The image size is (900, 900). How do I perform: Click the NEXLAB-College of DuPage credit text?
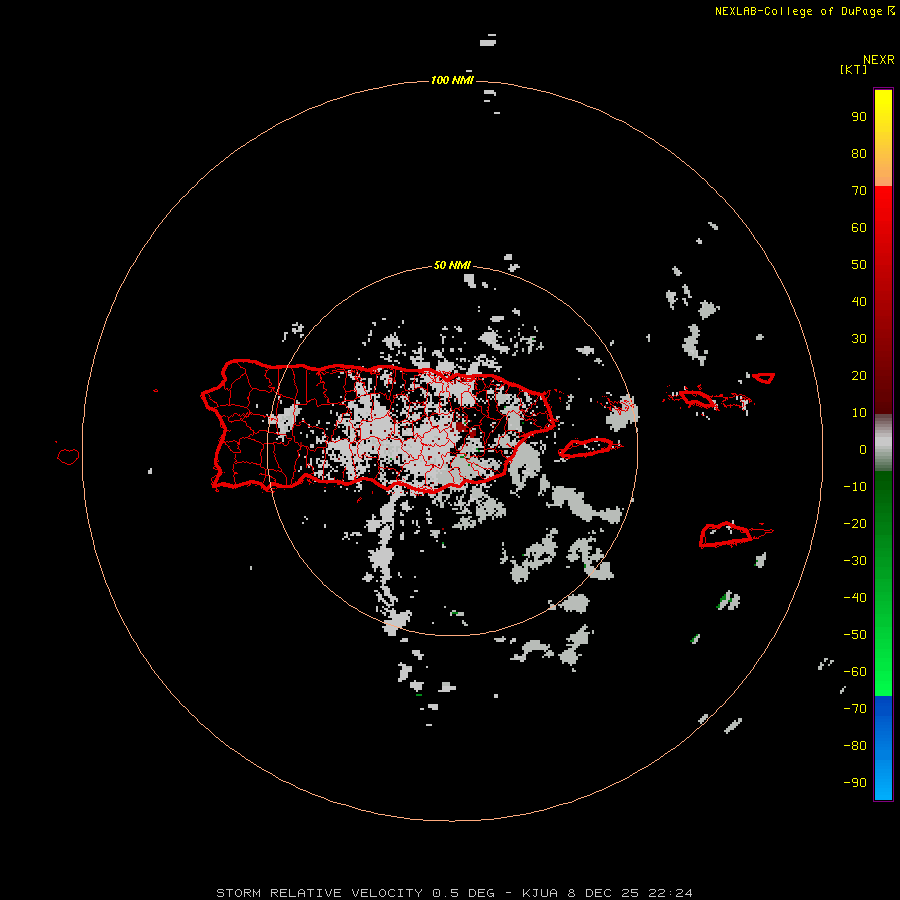point(798,11)
